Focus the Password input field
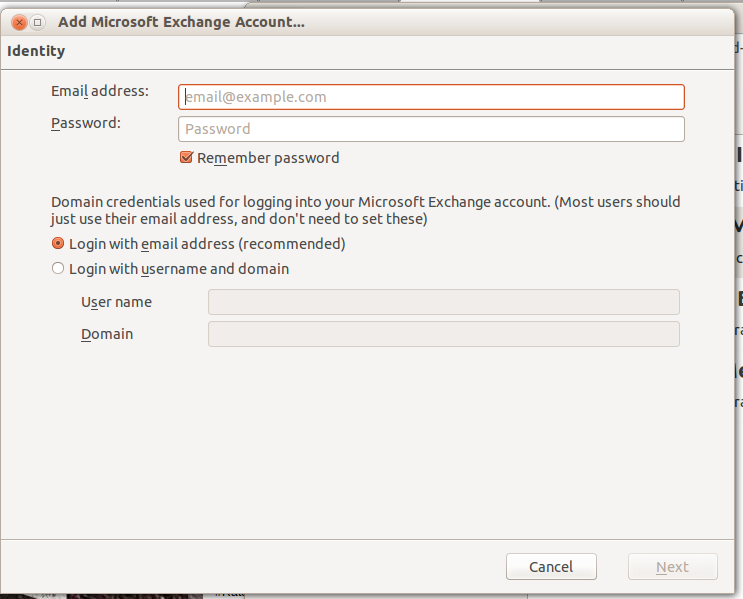743x599 pixels. (431, 129)
